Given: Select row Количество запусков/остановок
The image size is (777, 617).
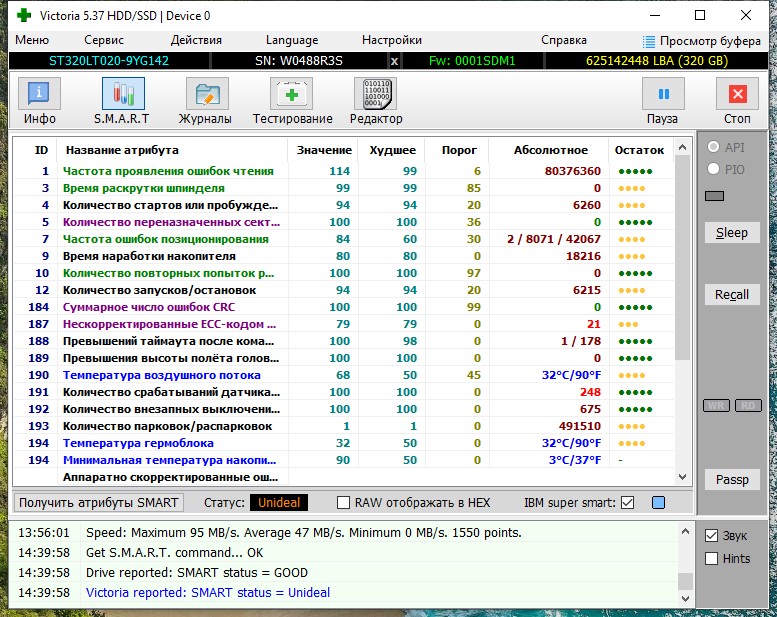Looking at the screenshot, I should (344, 290).
